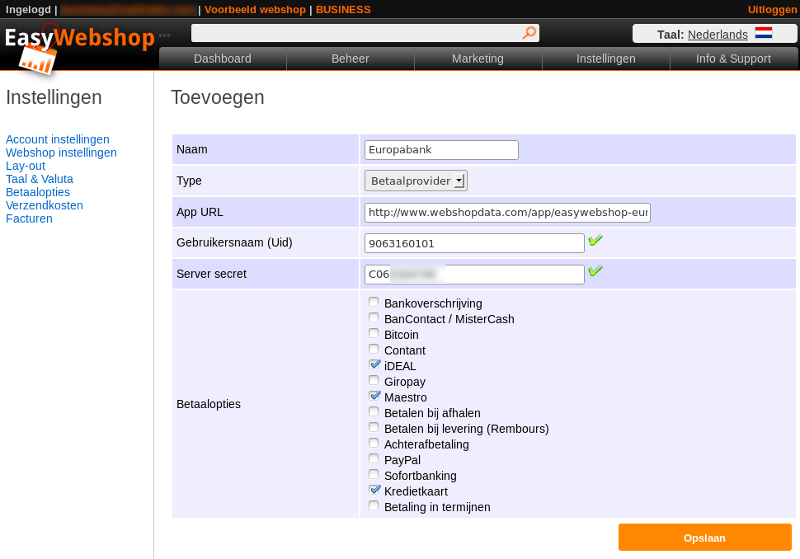Uncheck the iDEAL checkbox
This screenshot has width=800, height=559.
(x=374, y=365)
